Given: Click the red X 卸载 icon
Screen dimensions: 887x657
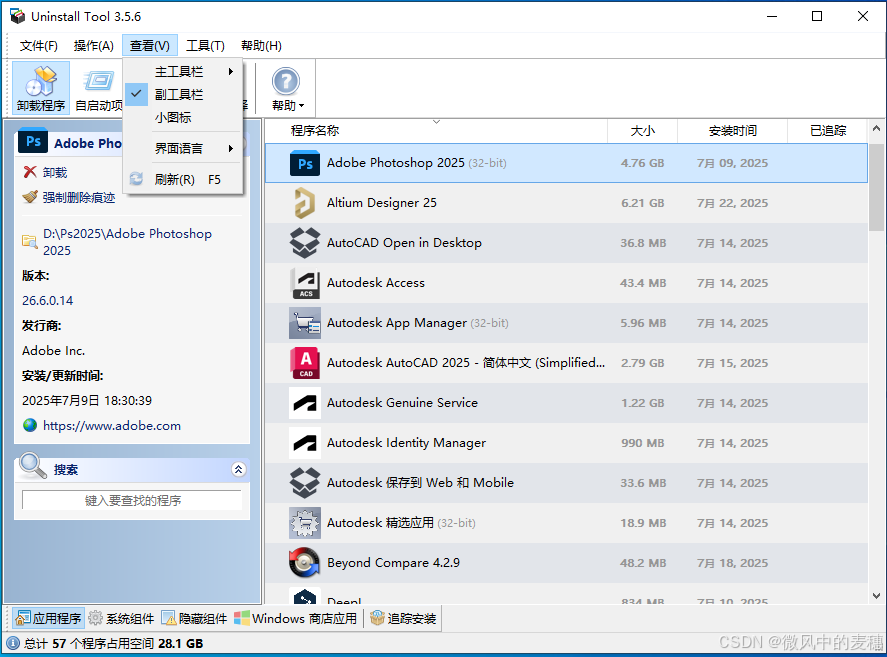Looking at the screenshot, I should point(30,172).
